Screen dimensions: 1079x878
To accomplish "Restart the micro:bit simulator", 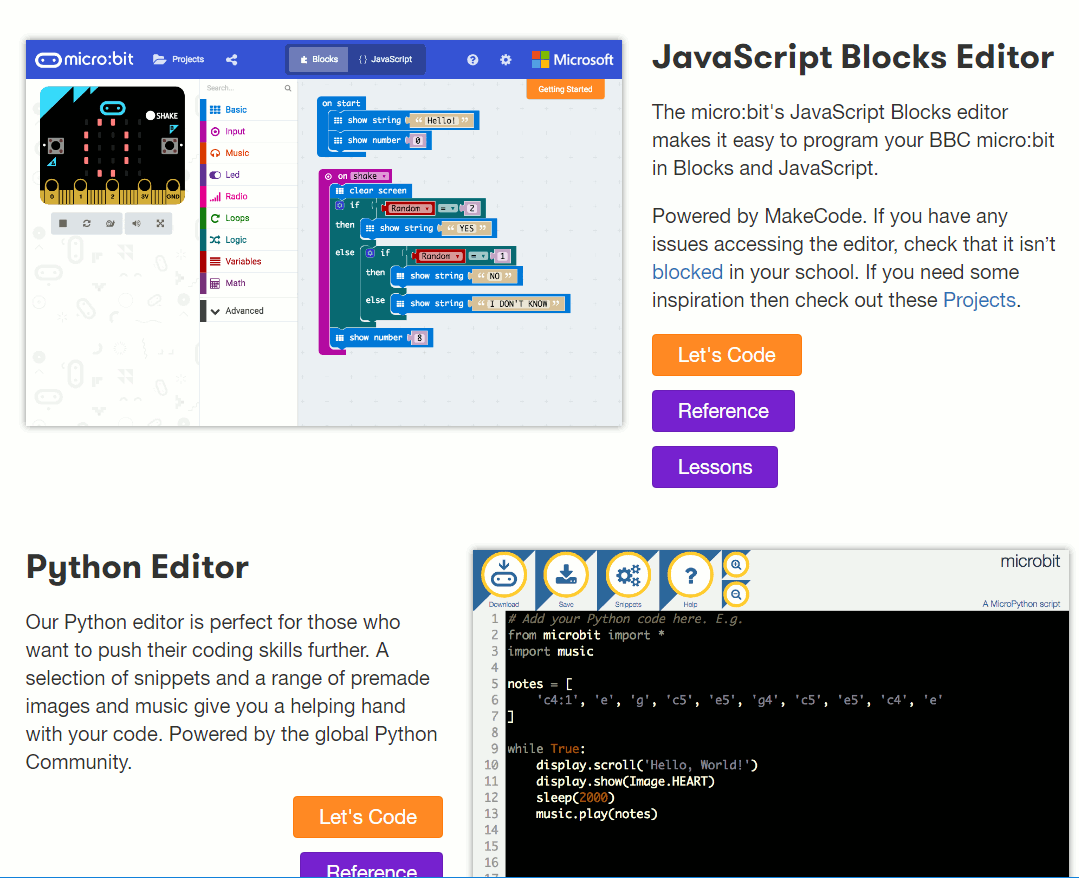I will (x=87, y=224).
